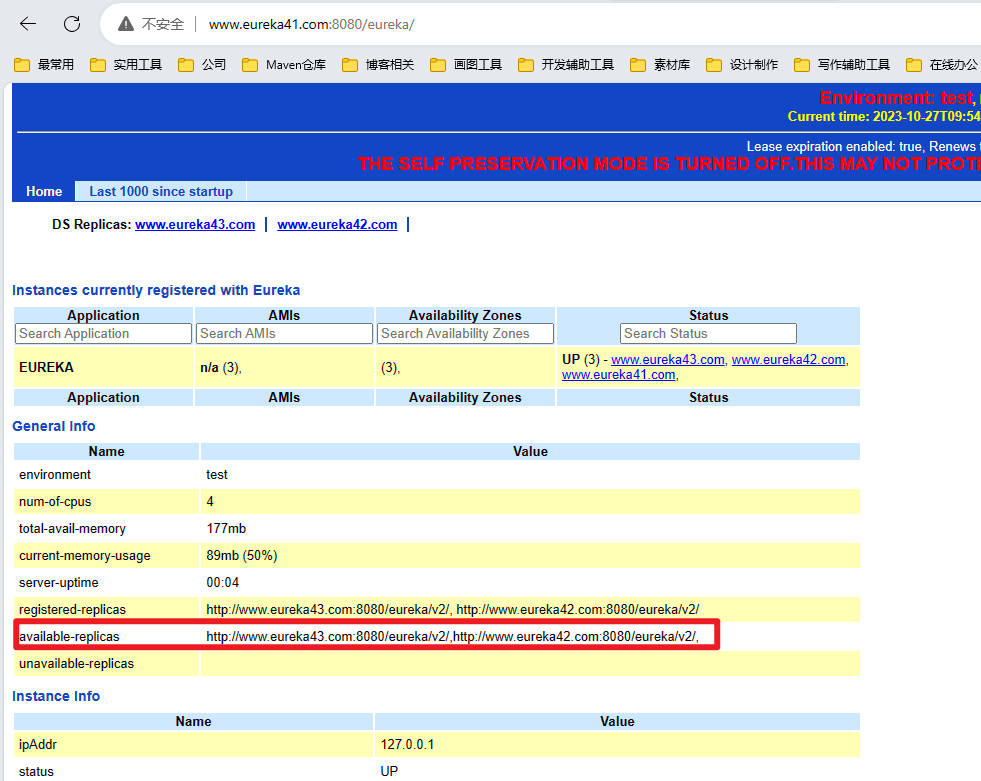
Task: Open www.eureka43.com instance in Status column
Action: [668, 360]
